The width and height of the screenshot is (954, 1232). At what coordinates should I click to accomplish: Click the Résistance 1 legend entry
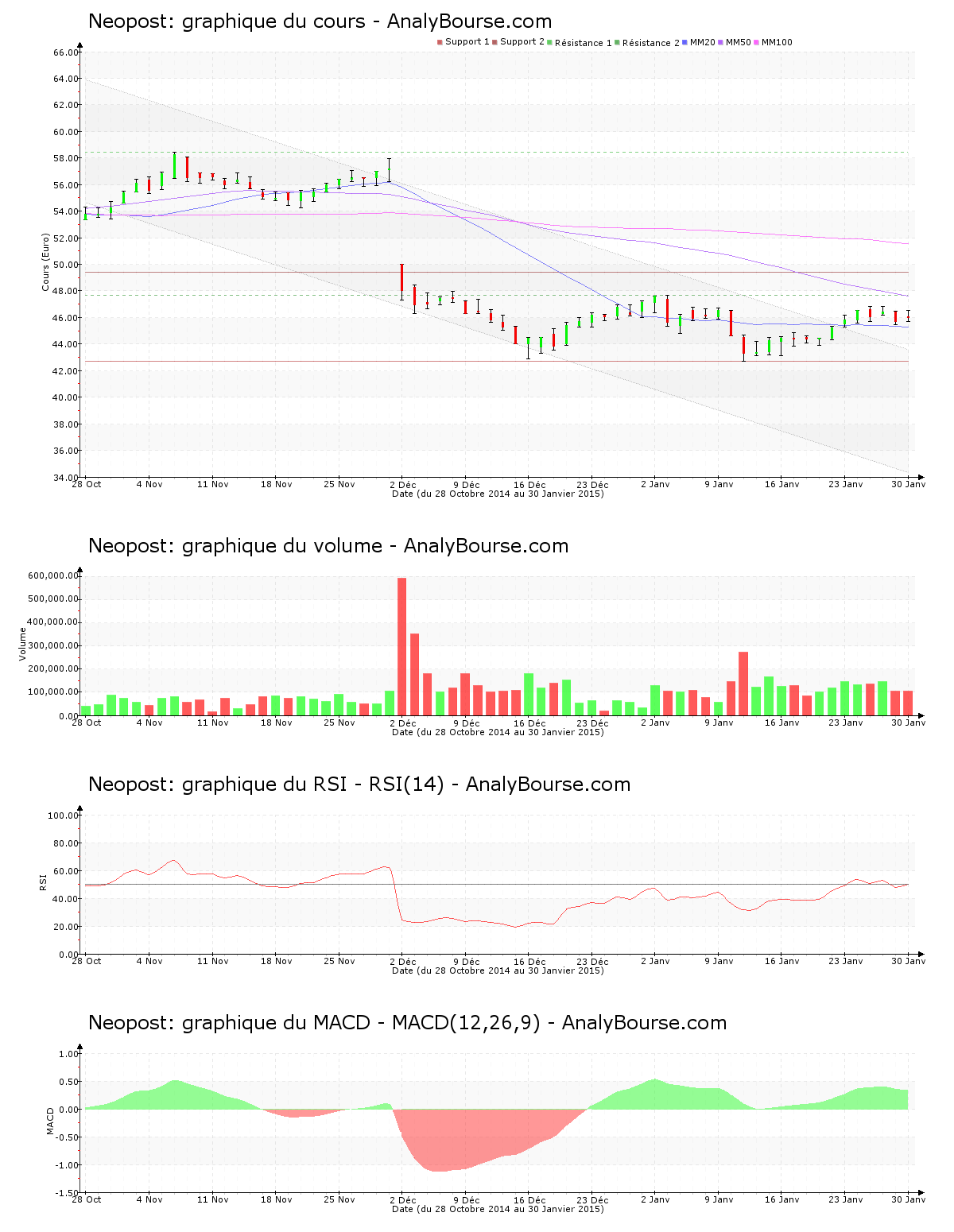tap(580, 43)
